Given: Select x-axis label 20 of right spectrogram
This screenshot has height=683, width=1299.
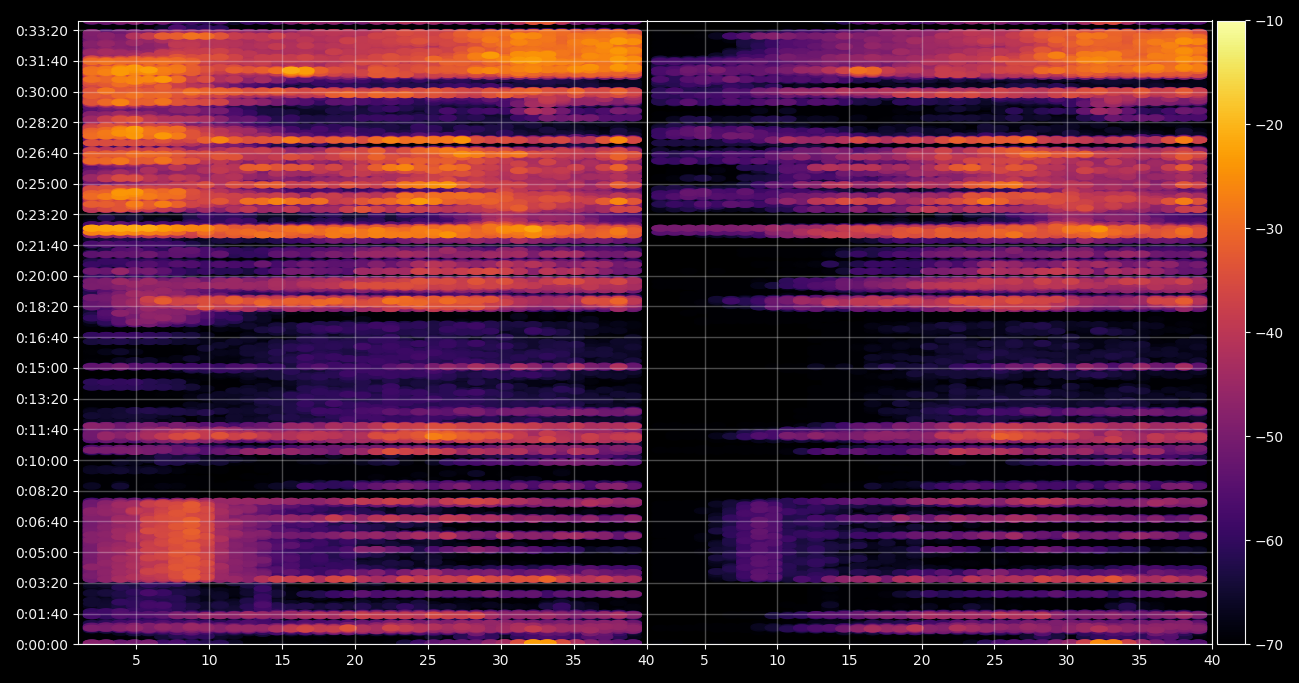Looking at the screenshot, I should point(922,661).
